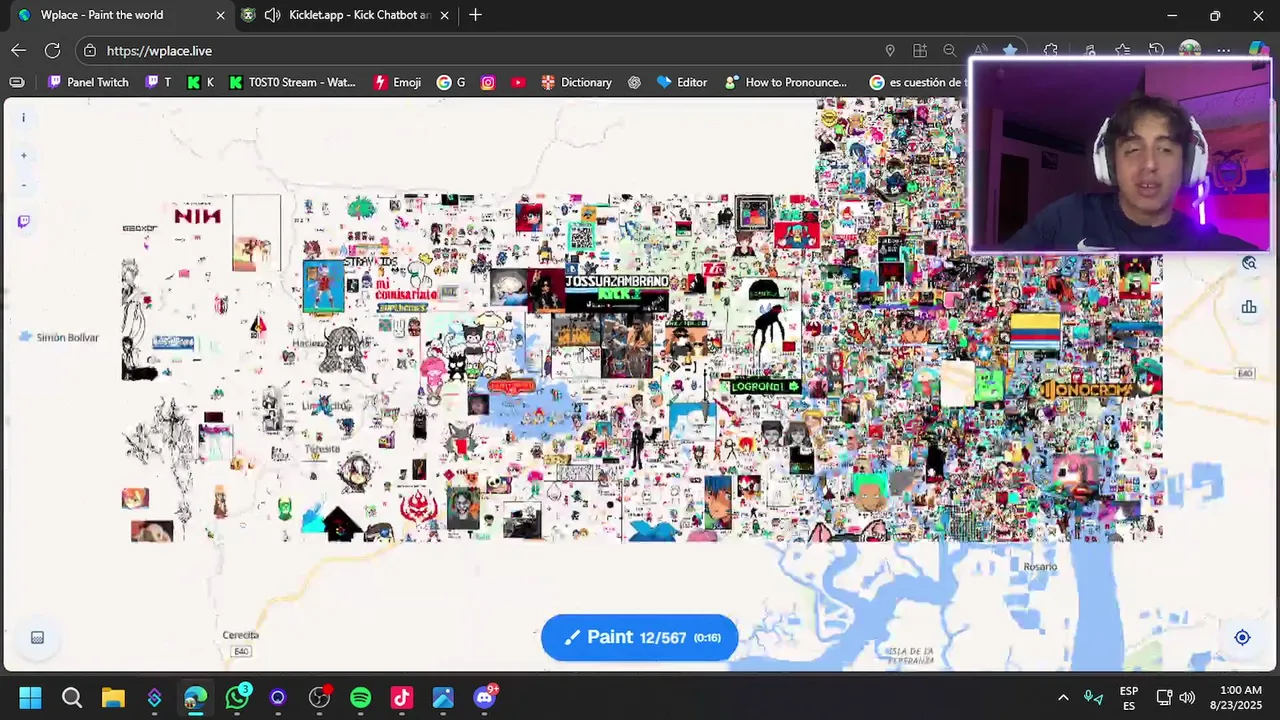
Task: Click the blue Paint 12/567 button
Action: [x=640, y=637]
